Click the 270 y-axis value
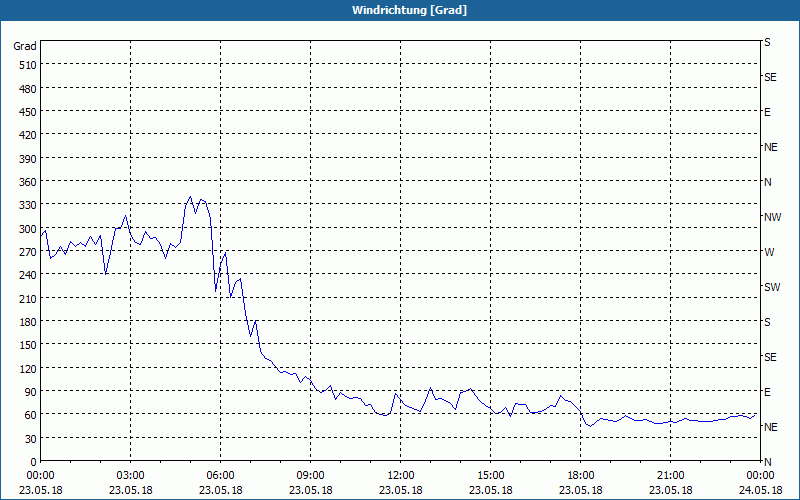Image resolution: width=800 pixels, height=500 pixels. coord(28,252)
